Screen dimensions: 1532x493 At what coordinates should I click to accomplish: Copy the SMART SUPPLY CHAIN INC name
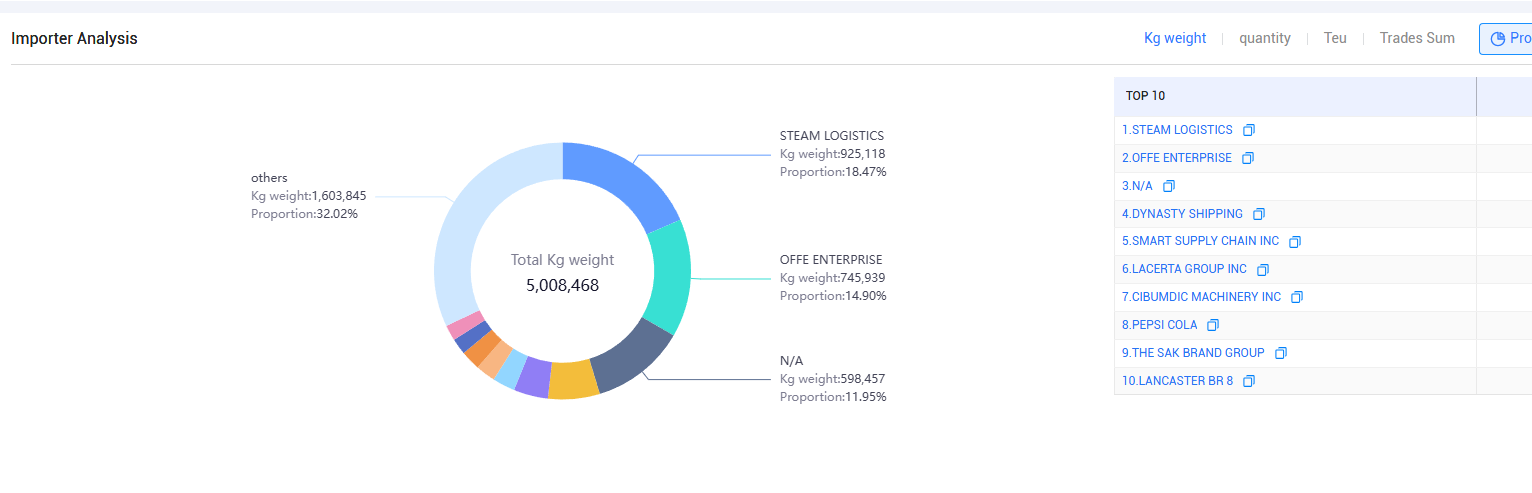tap(1295, 242)
